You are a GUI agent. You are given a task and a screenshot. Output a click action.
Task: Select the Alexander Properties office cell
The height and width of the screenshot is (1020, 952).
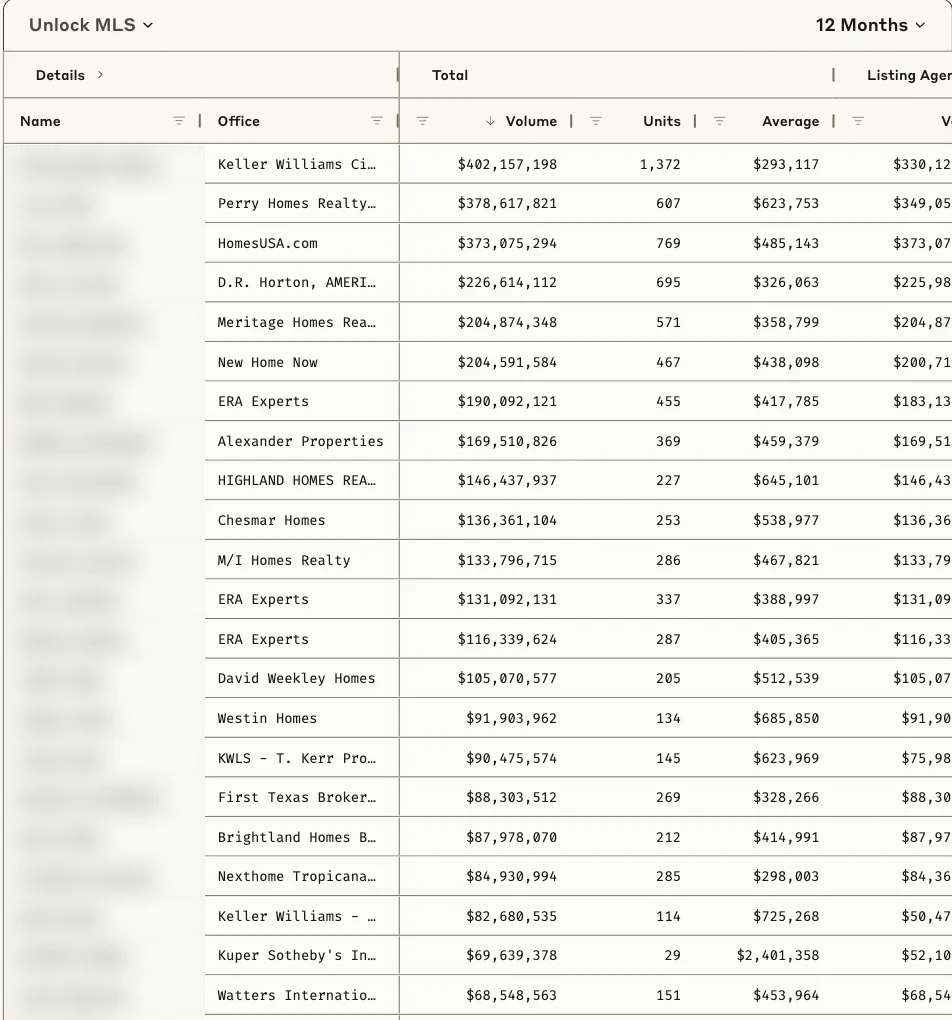click(302, 441)
